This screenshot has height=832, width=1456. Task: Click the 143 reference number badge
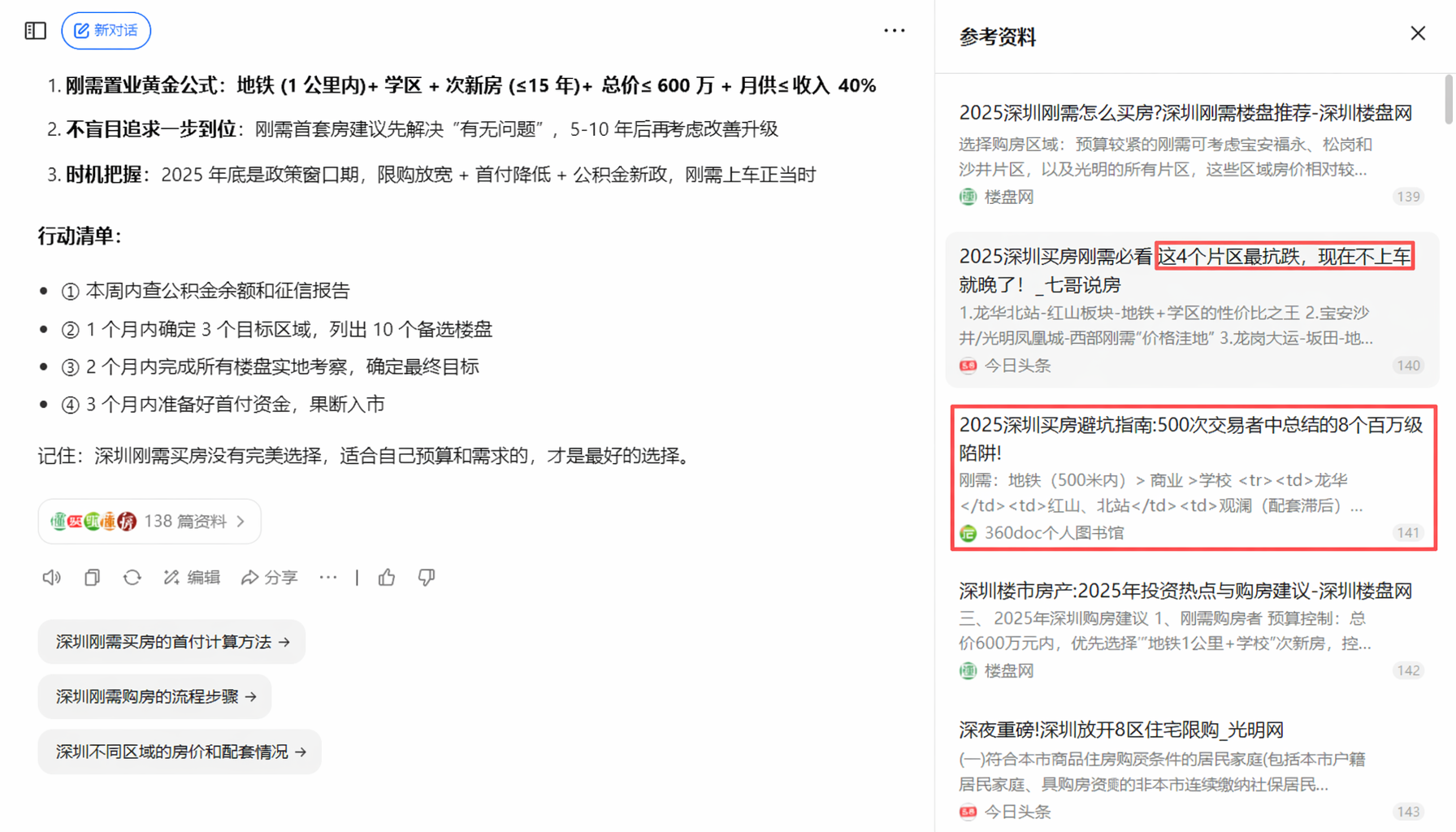click(1408, 812)
